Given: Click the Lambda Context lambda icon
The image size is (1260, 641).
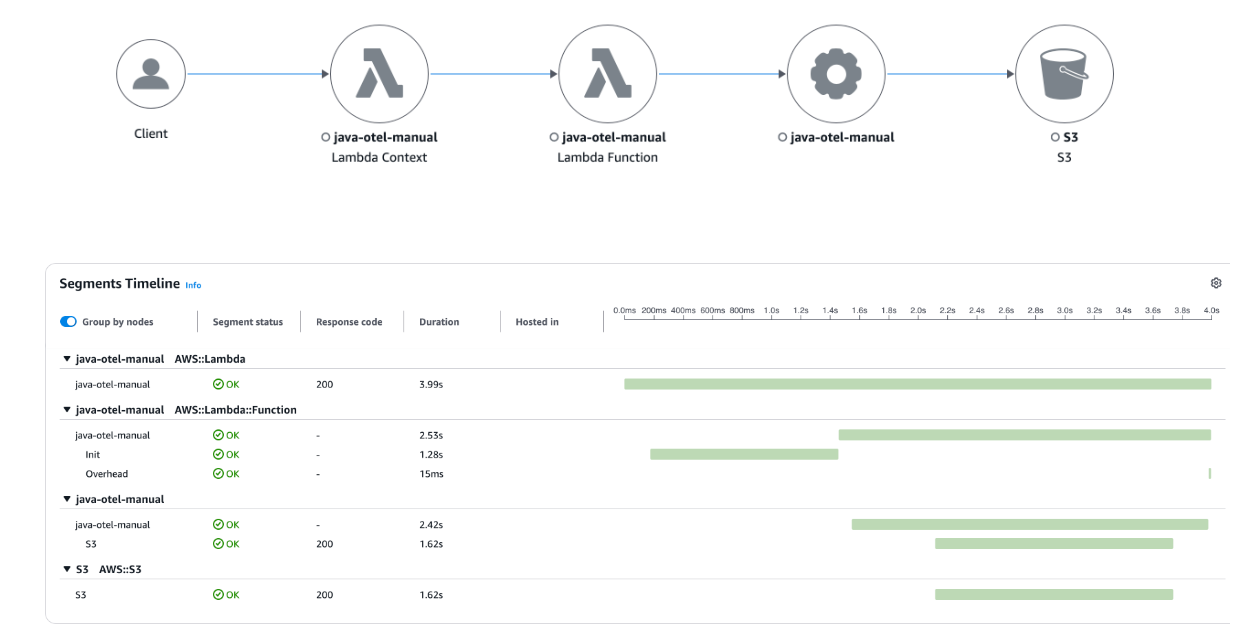Looking at the screenshot, I should [379, 73].
